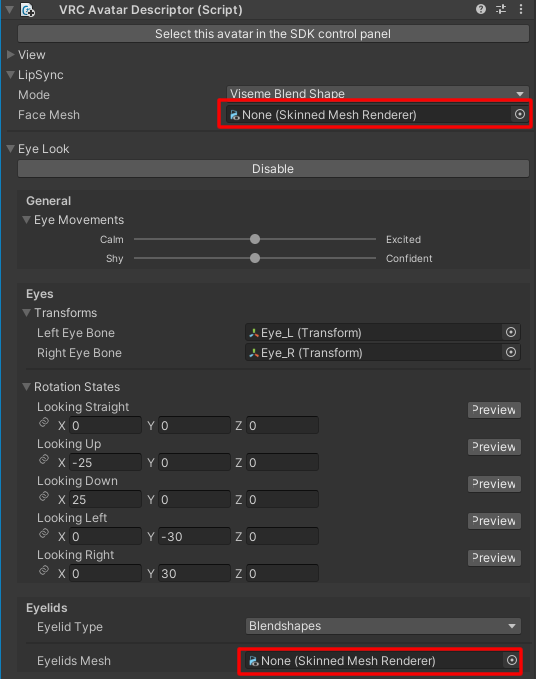Open component help reference icon
This screenshot has width=536, height=679.
[481, 9]
